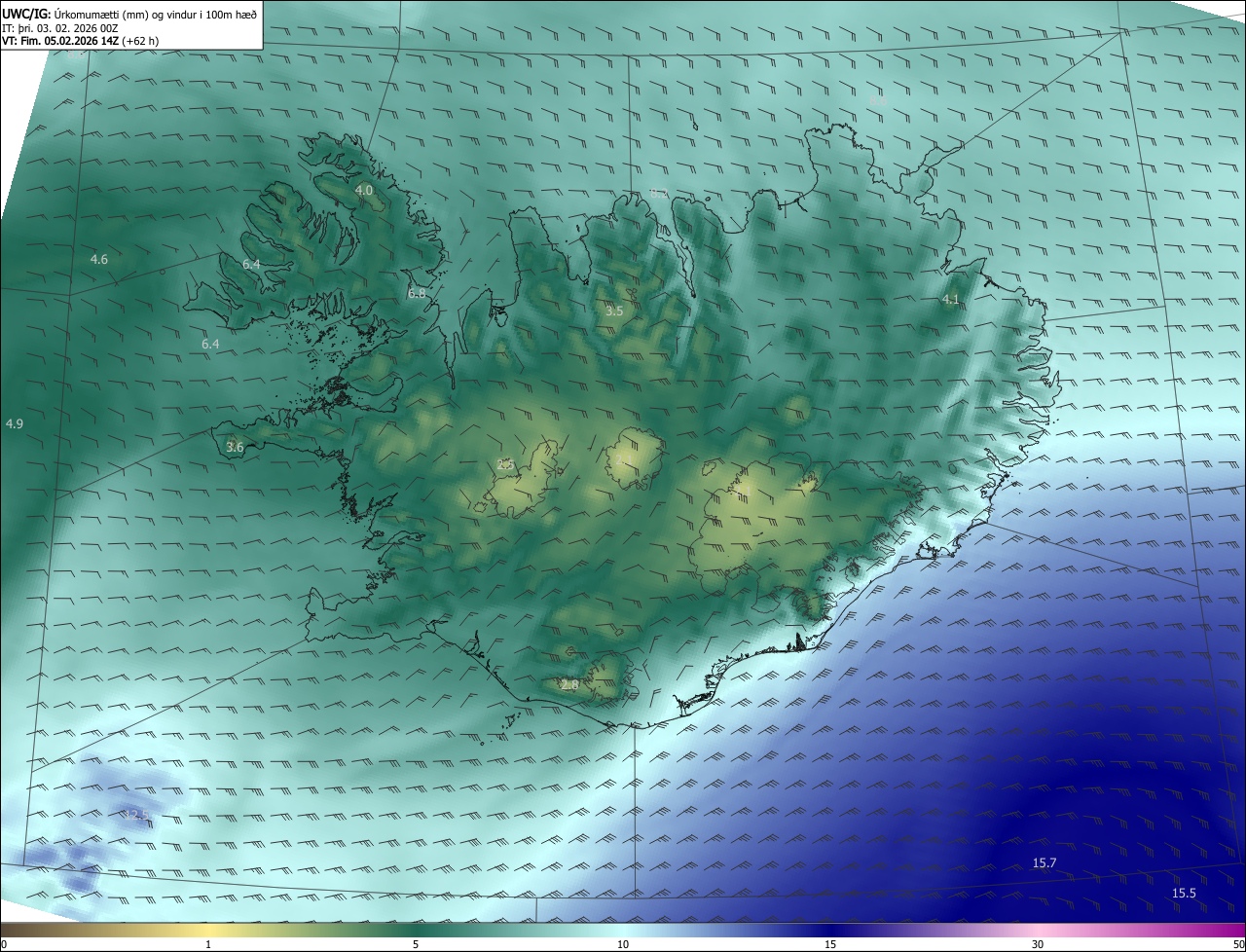Select the 3.6 value label

(235, 447)
